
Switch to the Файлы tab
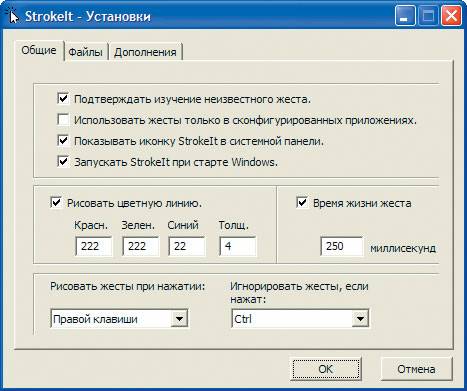click(x=85, y=52)
